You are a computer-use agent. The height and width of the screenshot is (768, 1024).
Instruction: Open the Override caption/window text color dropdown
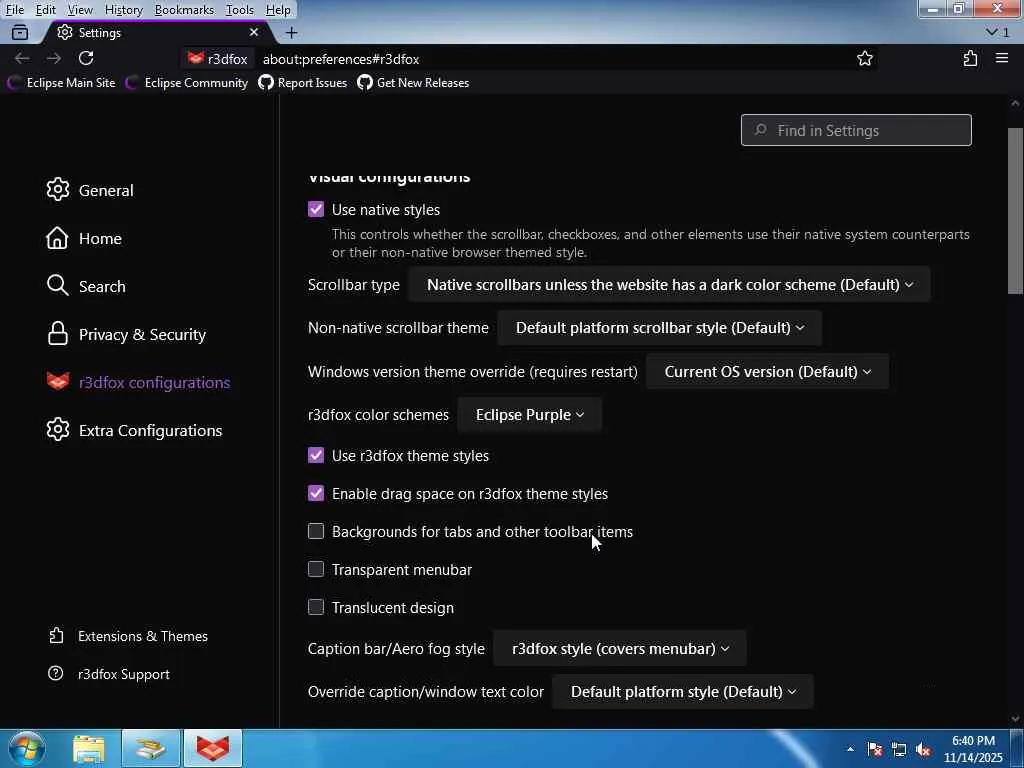[x=682, y=692]
